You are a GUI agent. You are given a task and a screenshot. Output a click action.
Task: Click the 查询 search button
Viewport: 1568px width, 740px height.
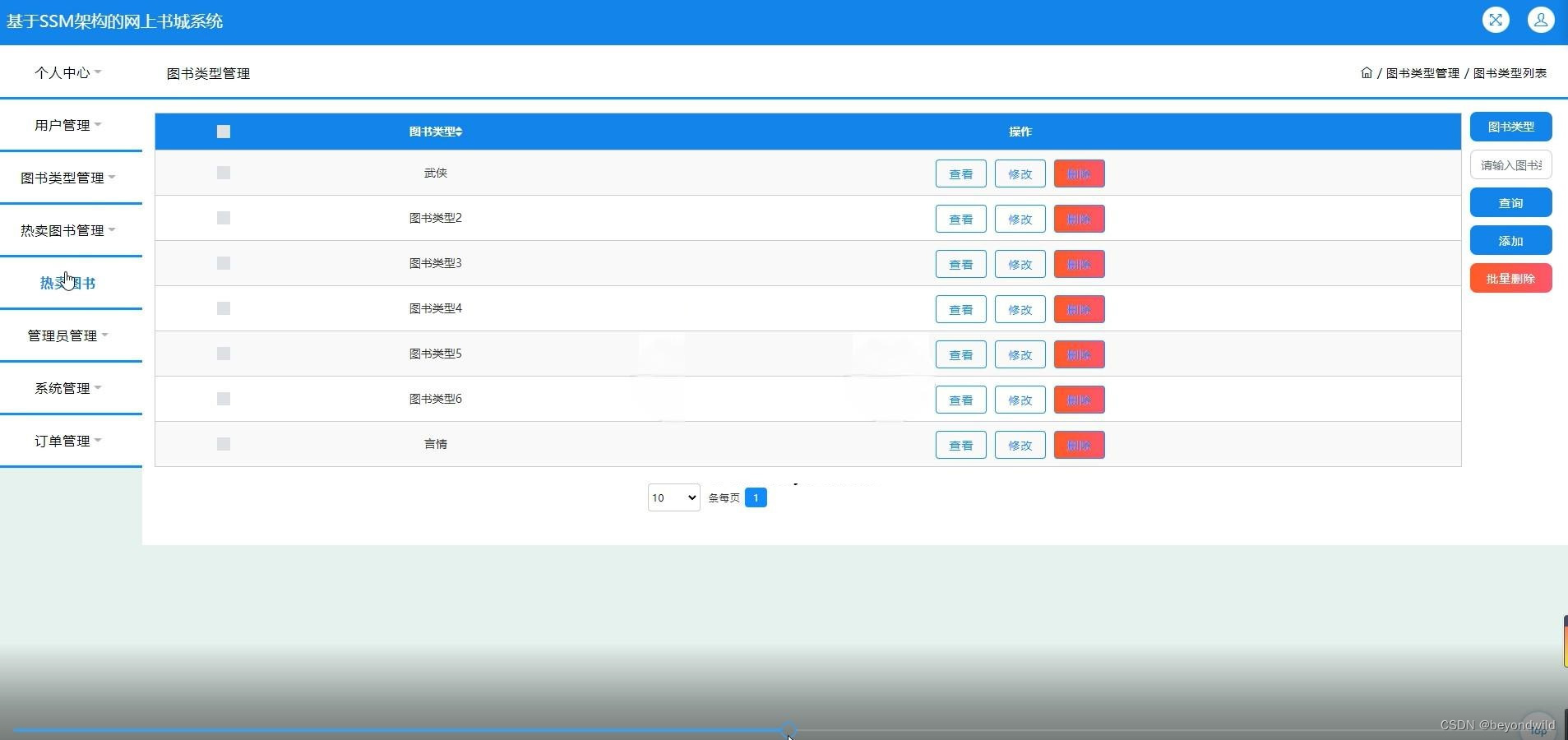[x=1510, y=202]
